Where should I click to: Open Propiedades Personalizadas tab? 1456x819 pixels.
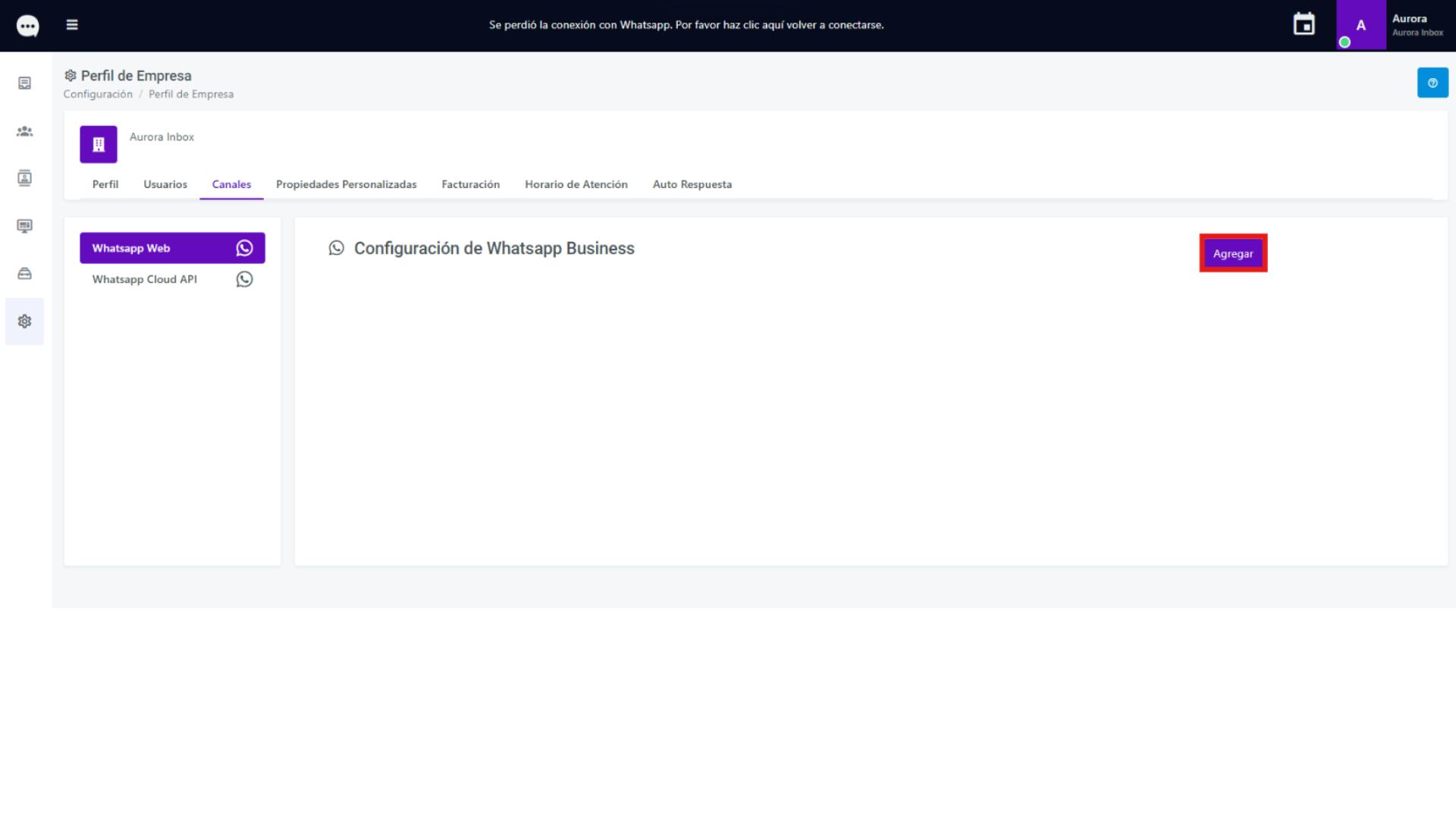point(347,184)
